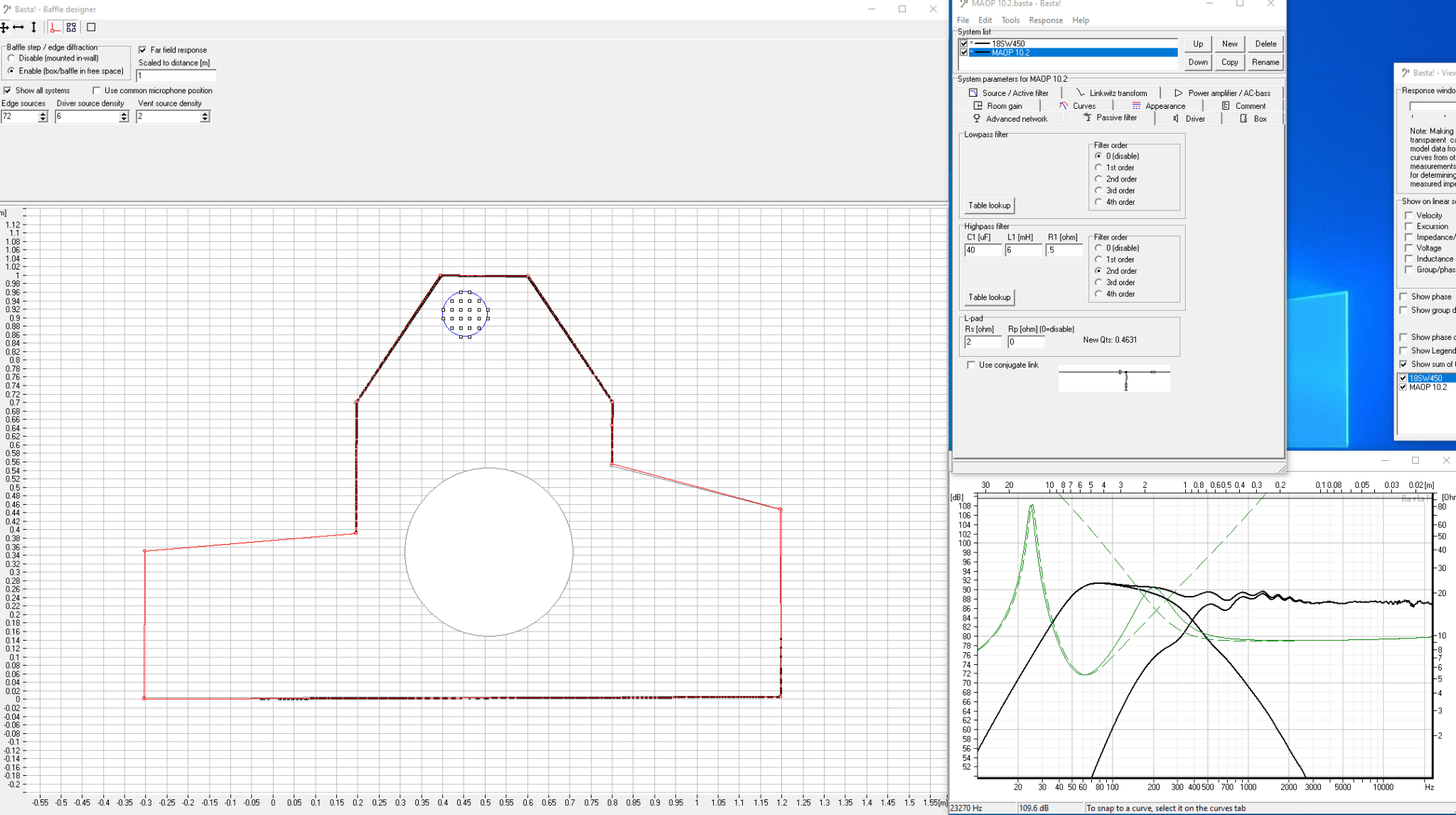Click the Copy system button

click(1230, 62)
